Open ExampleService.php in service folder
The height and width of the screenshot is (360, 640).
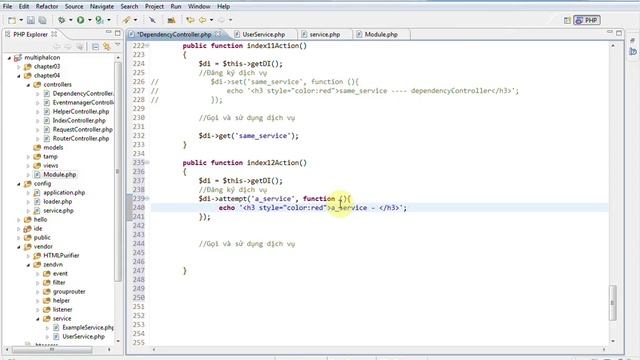pyautogui.click(x=87, y=327)
